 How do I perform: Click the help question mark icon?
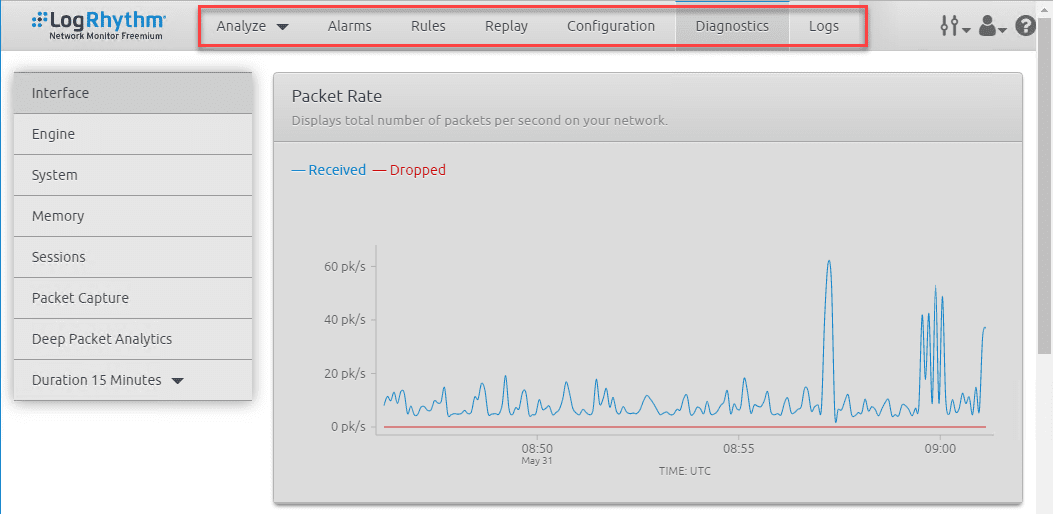click(x=1025, y=26)
